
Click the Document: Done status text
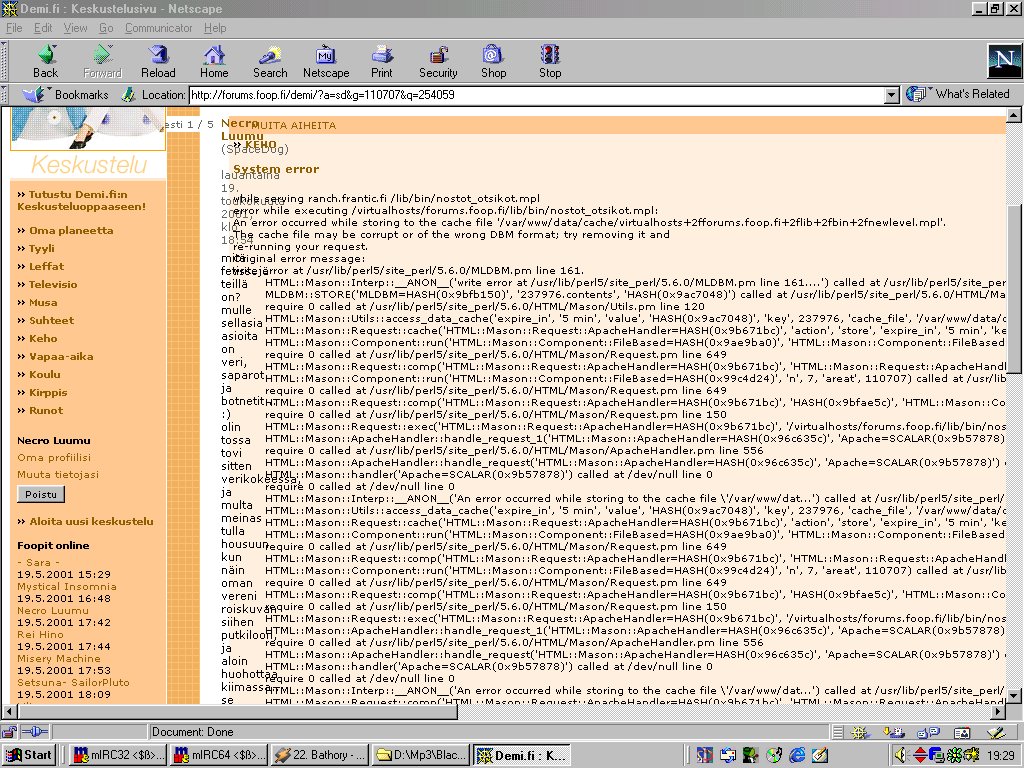pyautogui.click(x=193, y=732)
